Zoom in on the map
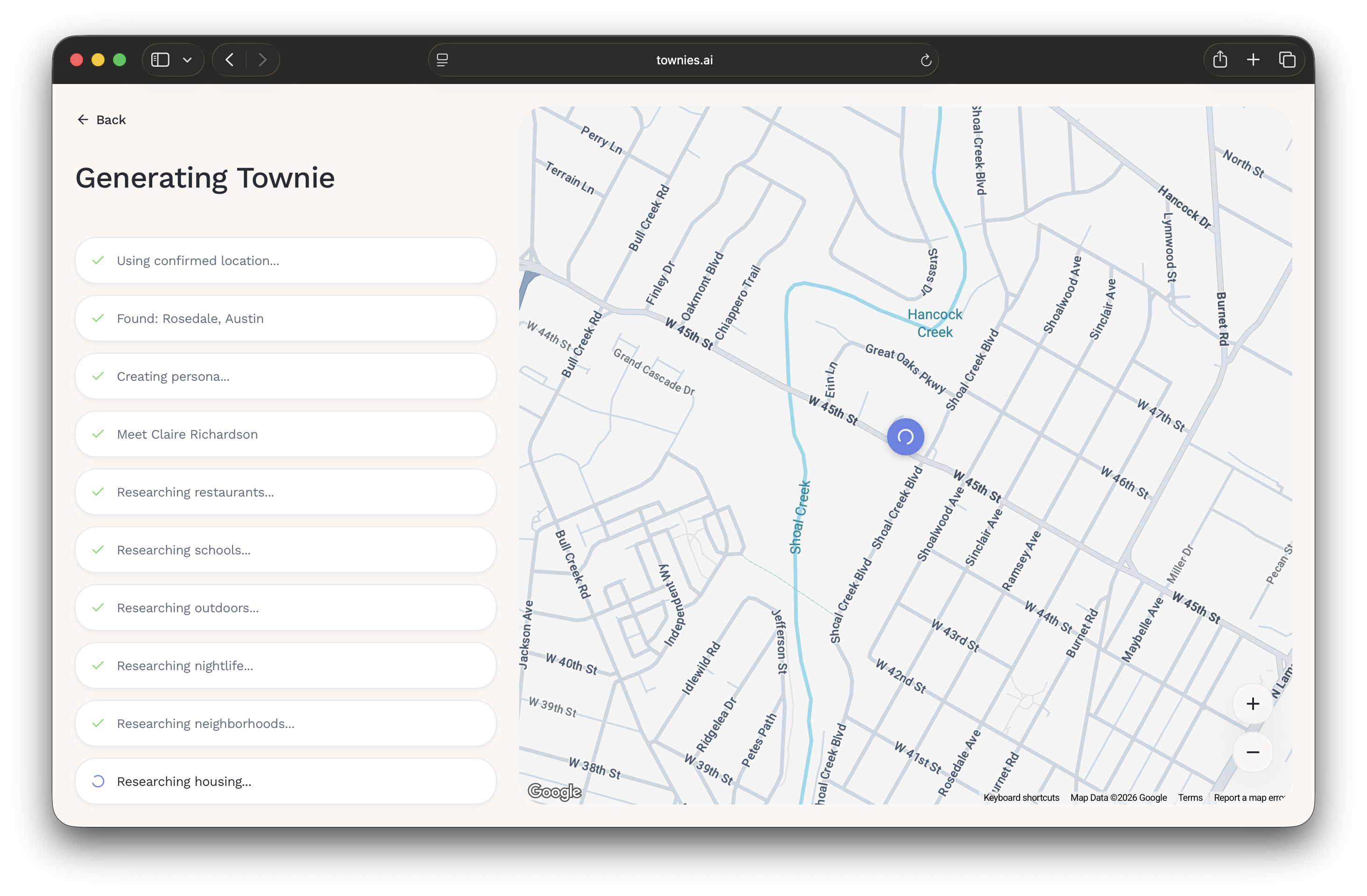 click(1253, 704)
